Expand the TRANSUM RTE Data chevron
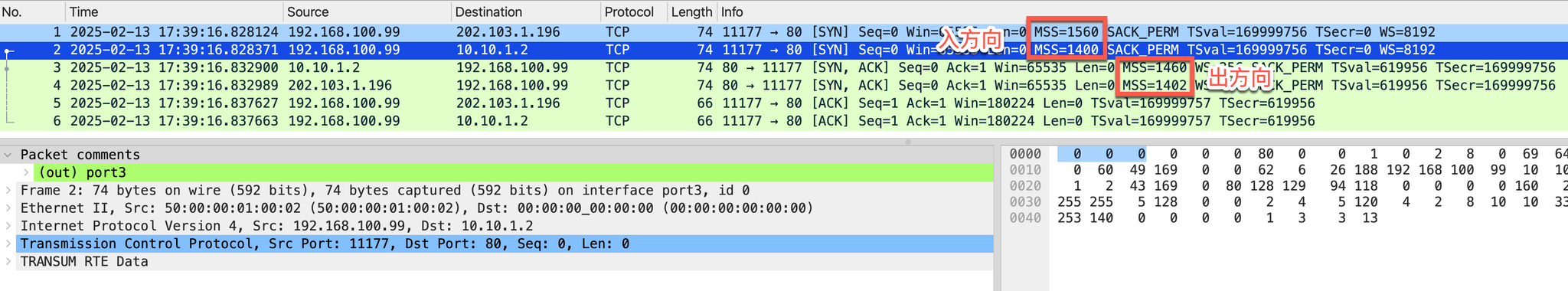 click(x=8, y=261)
